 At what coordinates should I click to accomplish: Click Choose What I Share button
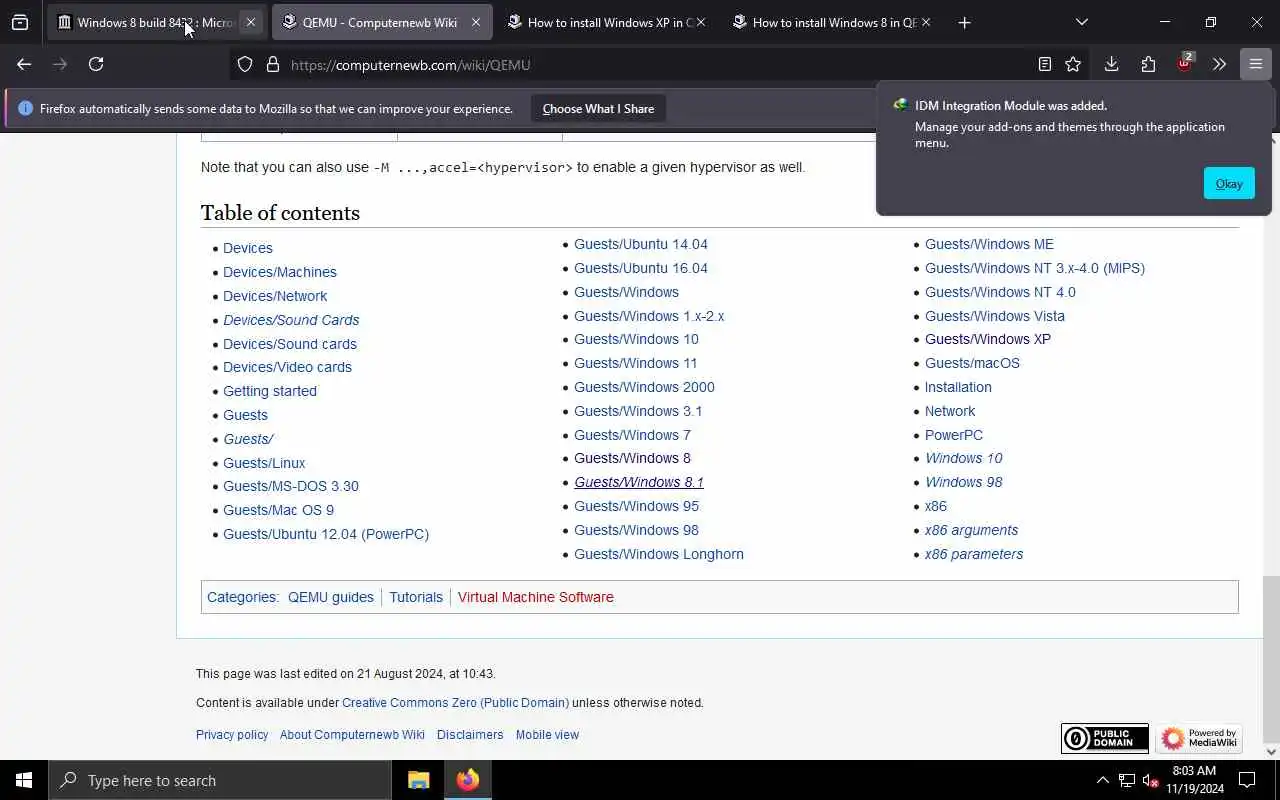598,109
